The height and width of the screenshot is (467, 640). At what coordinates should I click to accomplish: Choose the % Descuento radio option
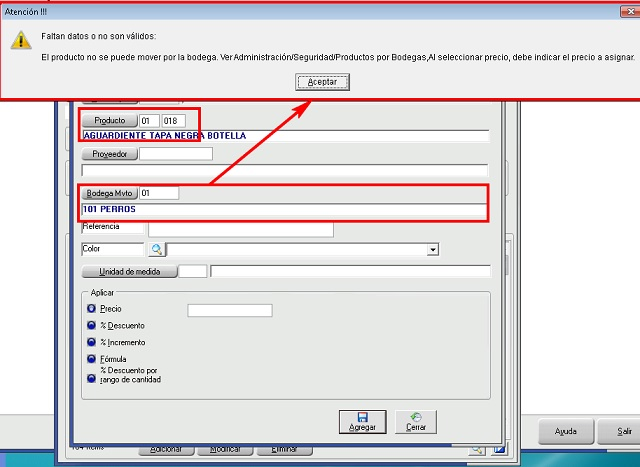click(92, 326)
